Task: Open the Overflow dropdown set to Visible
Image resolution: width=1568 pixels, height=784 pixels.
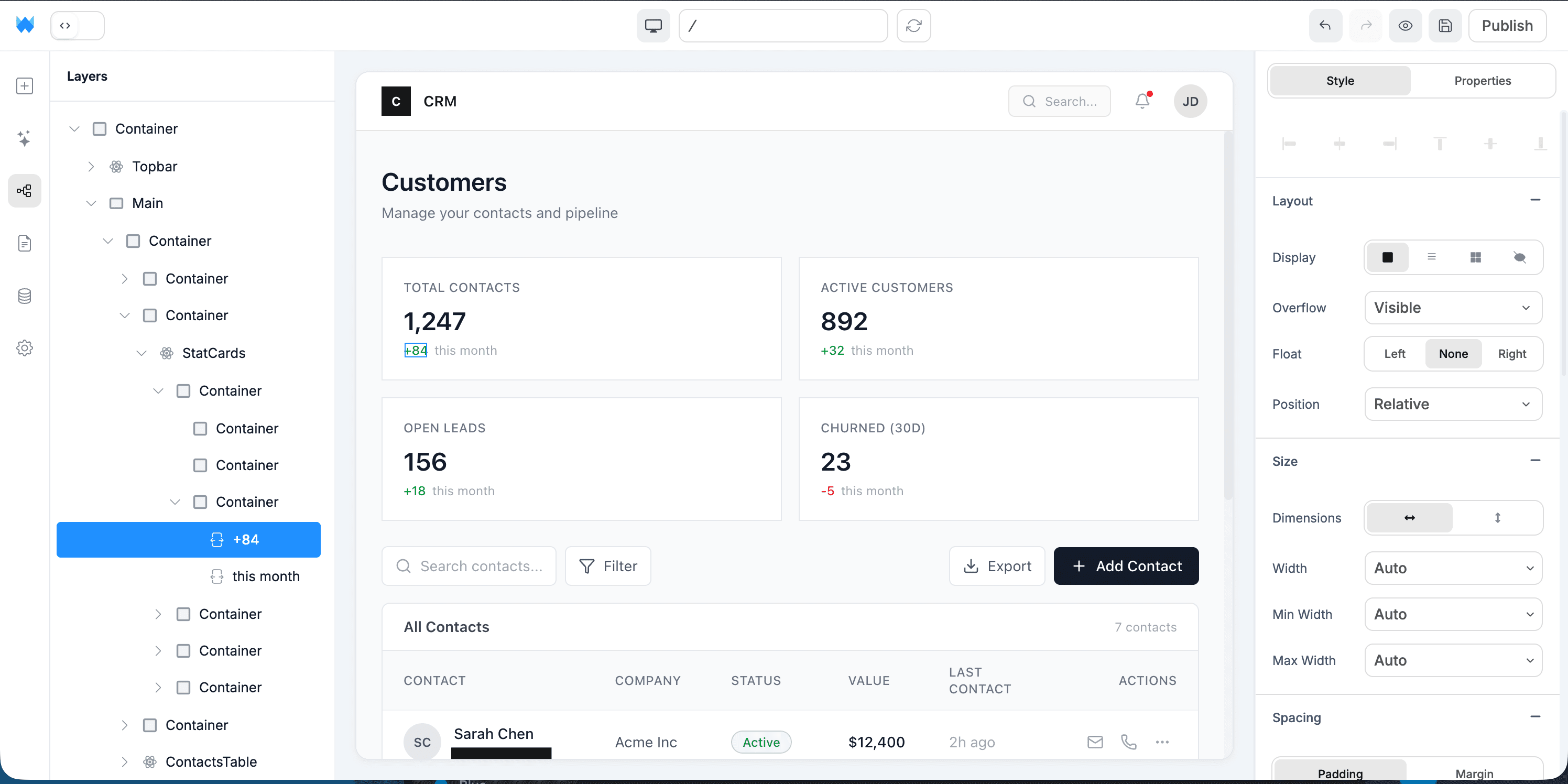Action: pyautogui.click(x=1453, y=308)
